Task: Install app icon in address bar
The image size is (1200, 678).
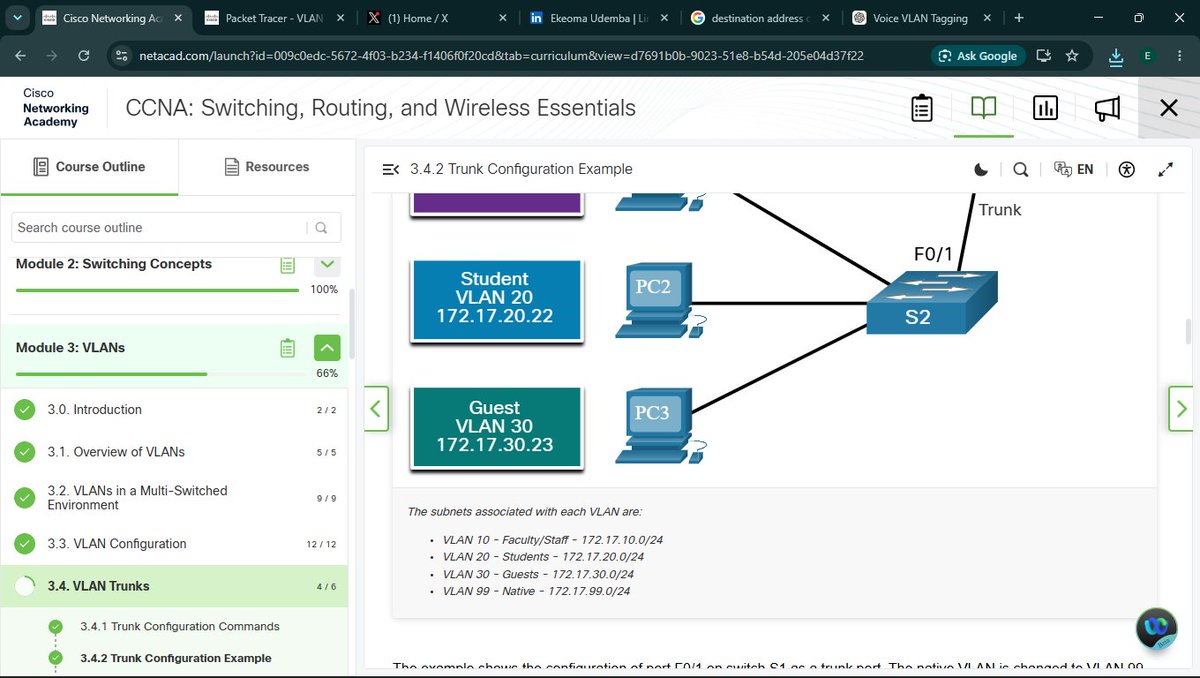Action: 1043,56
